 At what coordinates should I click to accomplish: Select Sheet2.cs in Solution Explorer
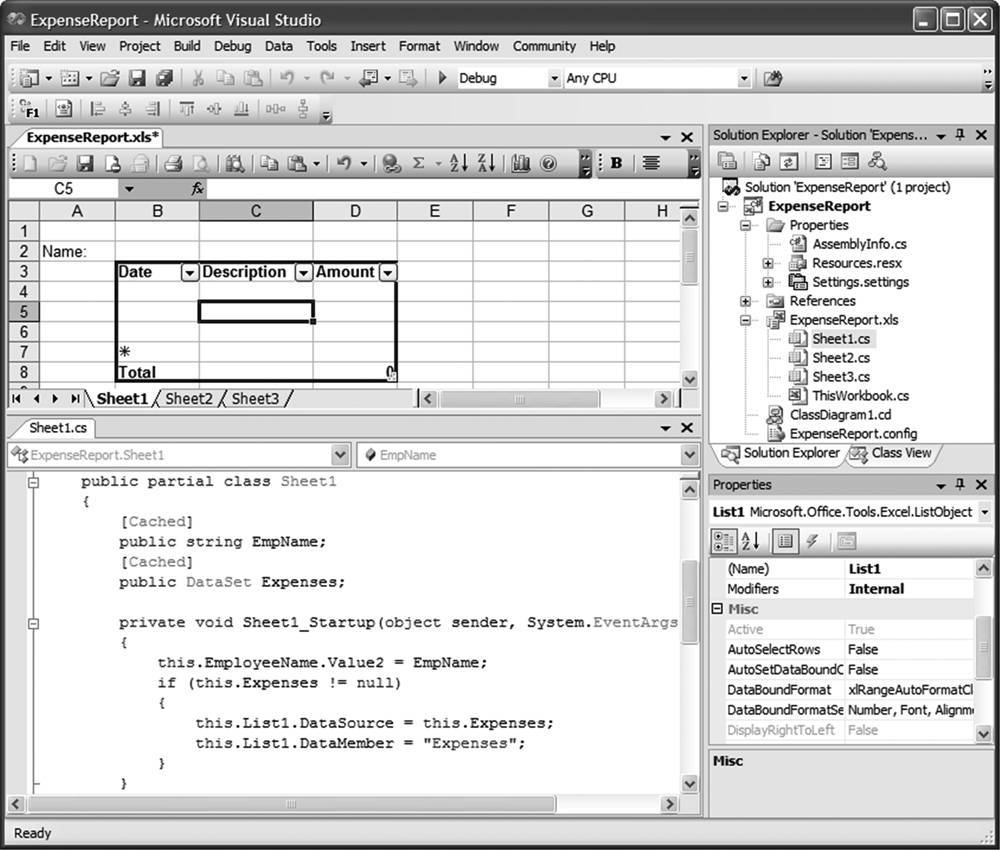841,358
